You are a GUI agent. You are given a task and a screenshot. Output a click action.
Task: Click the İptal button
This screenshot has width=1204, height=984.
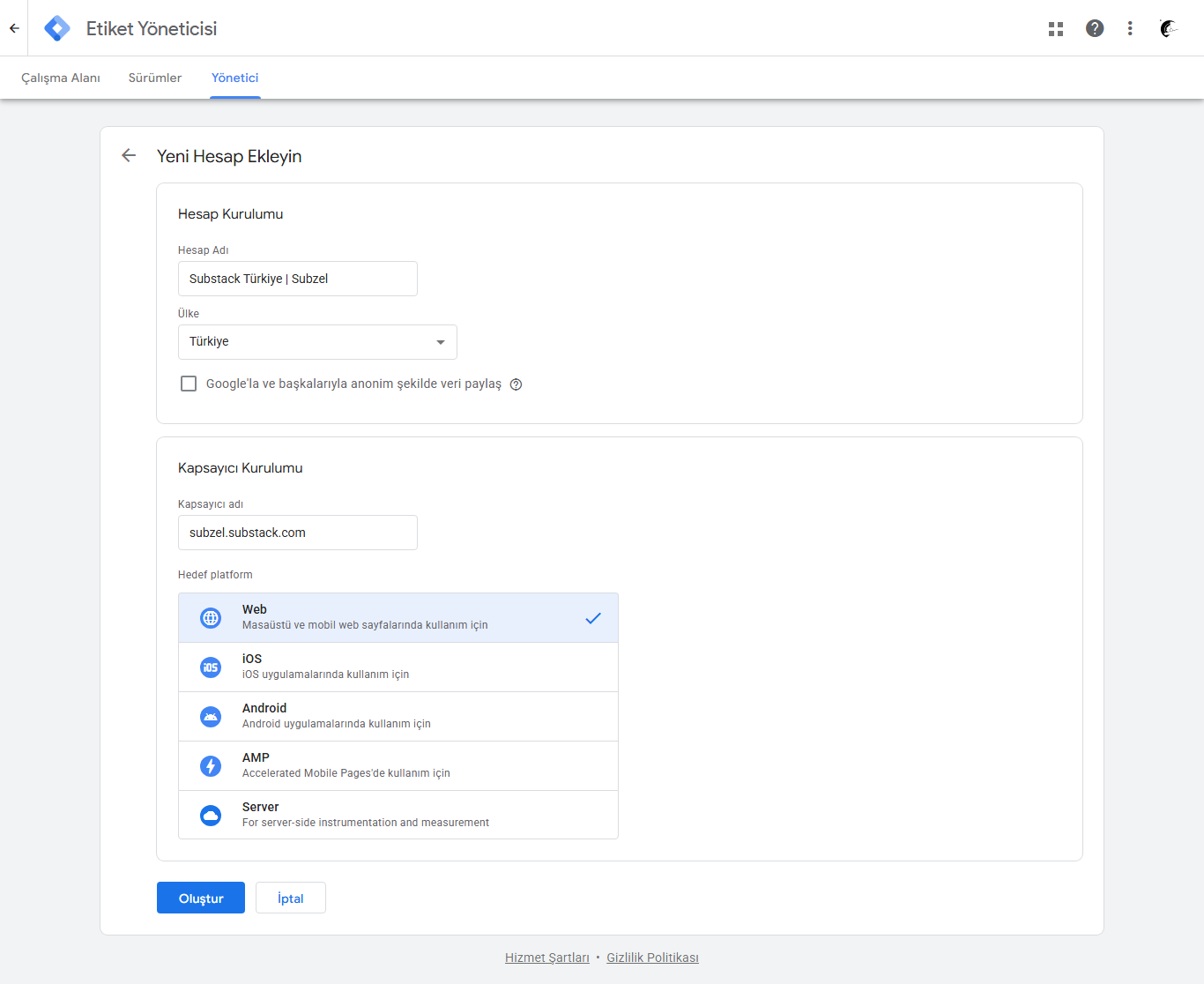pos(291,898)
